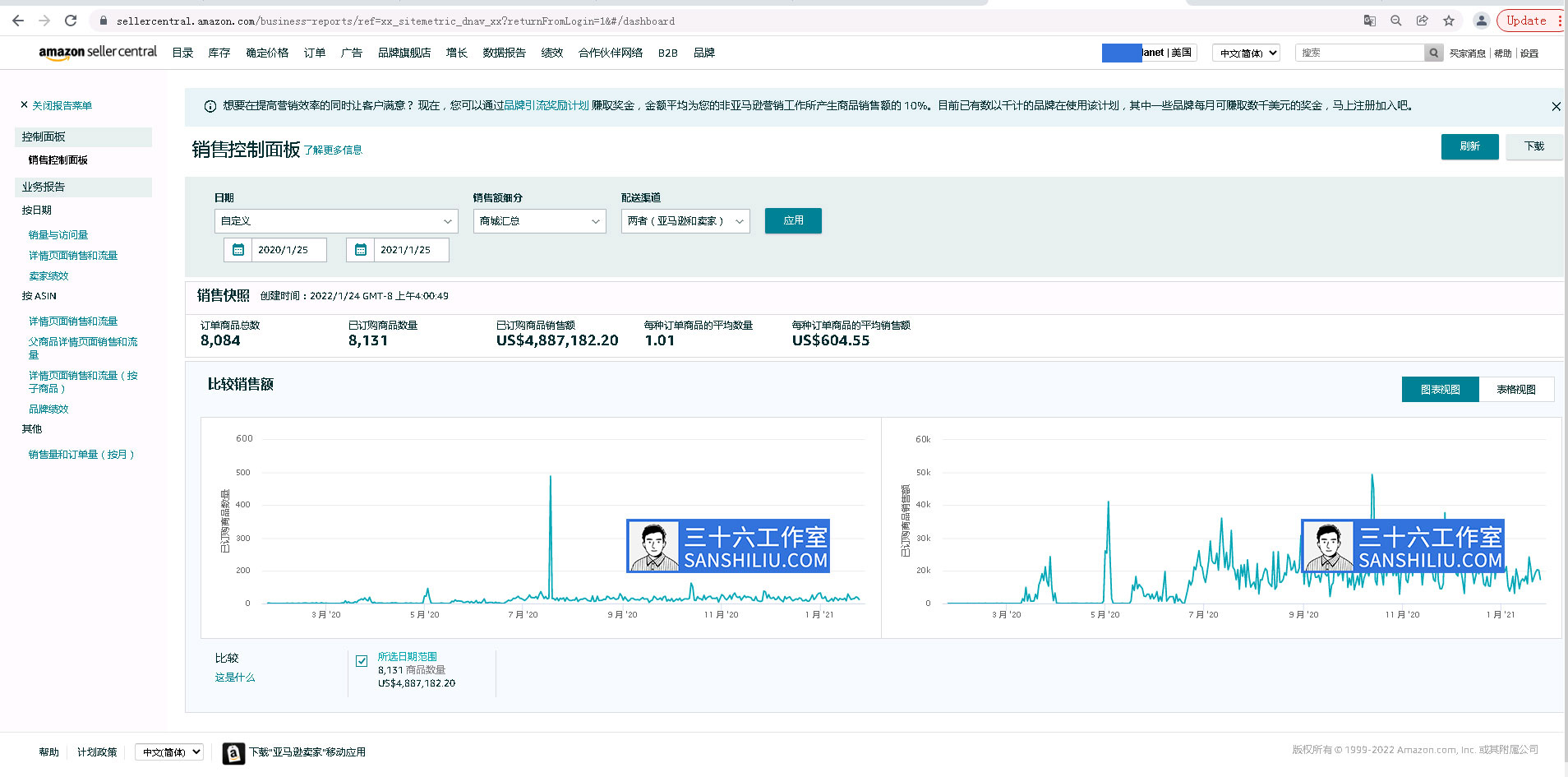Viewport: 1568px width, 777px height.
Task: Click the Amazon Seller Central logo
Action: [x=98, y=52]
